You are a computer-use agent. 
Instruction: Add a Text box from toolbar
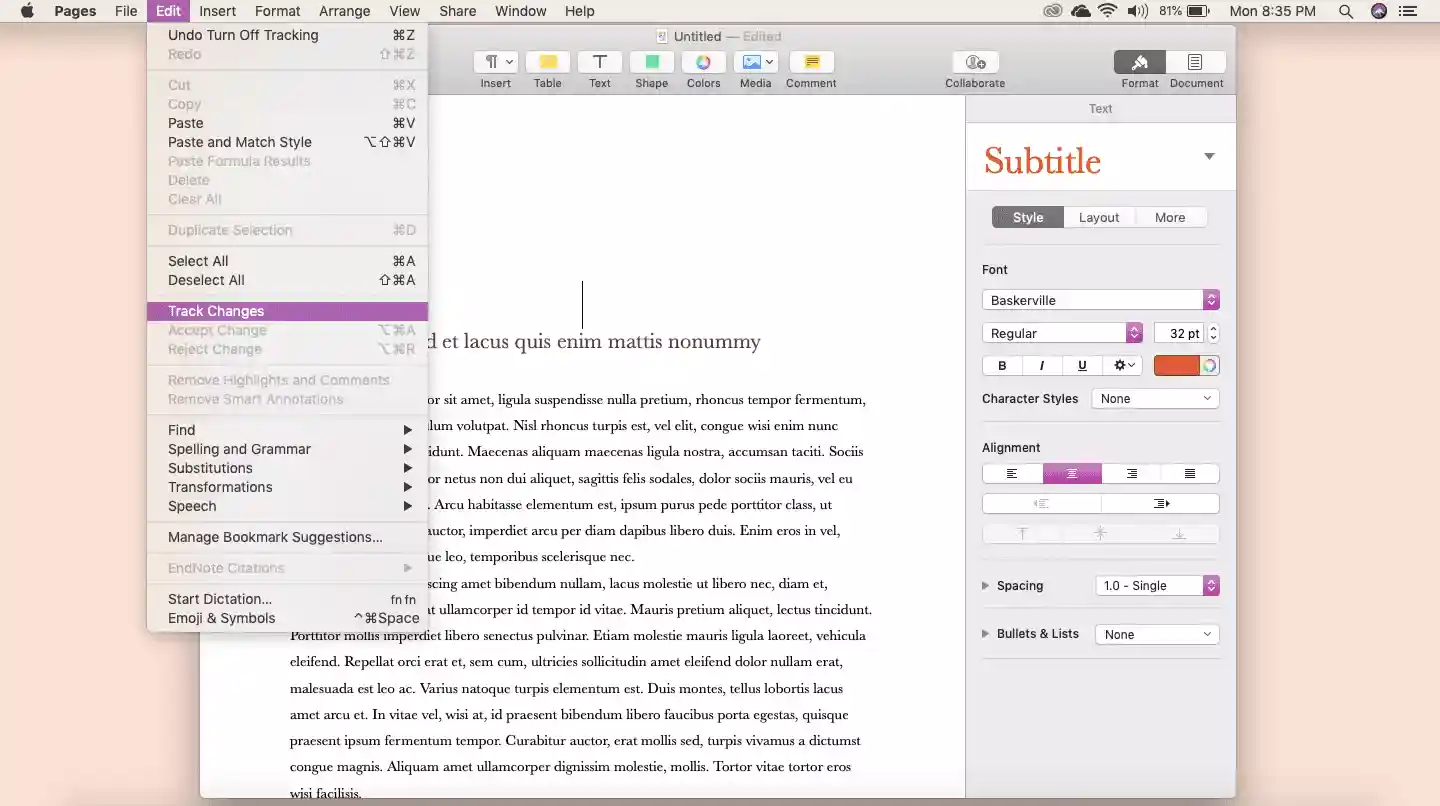pos(599,62)
